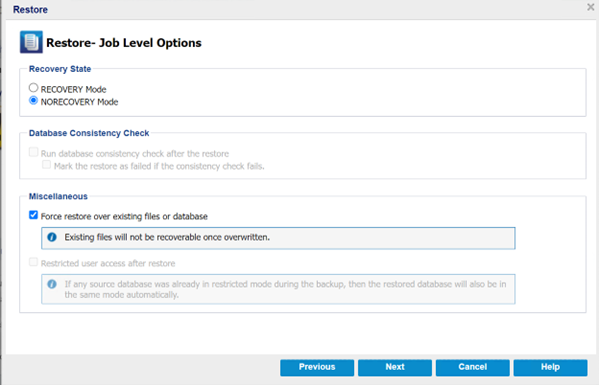Proceed with the Next button
Screen dimensions: 599x385
point(395,367)
